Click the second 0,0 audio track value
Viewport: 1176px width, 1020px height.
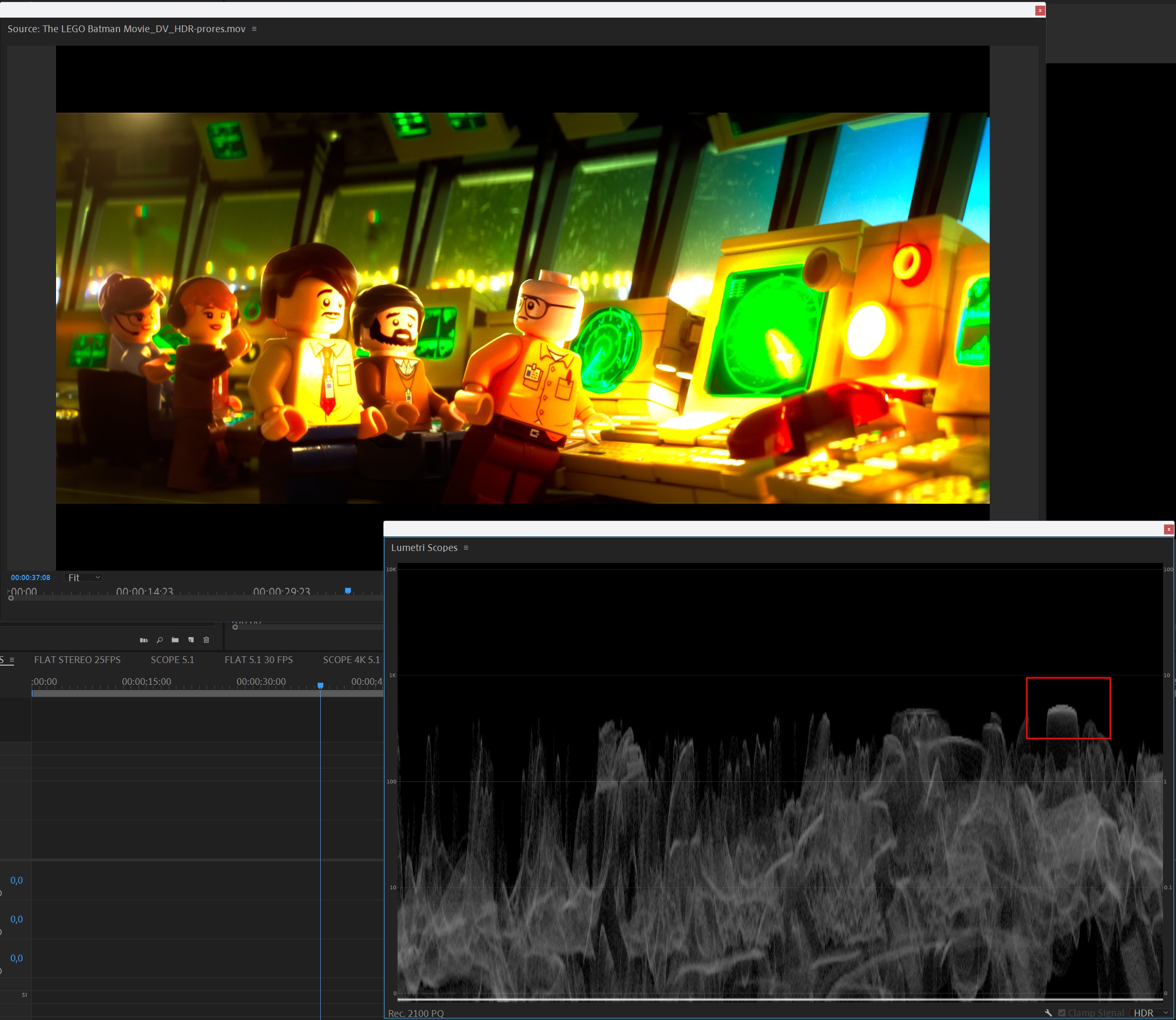click(17, 919)
